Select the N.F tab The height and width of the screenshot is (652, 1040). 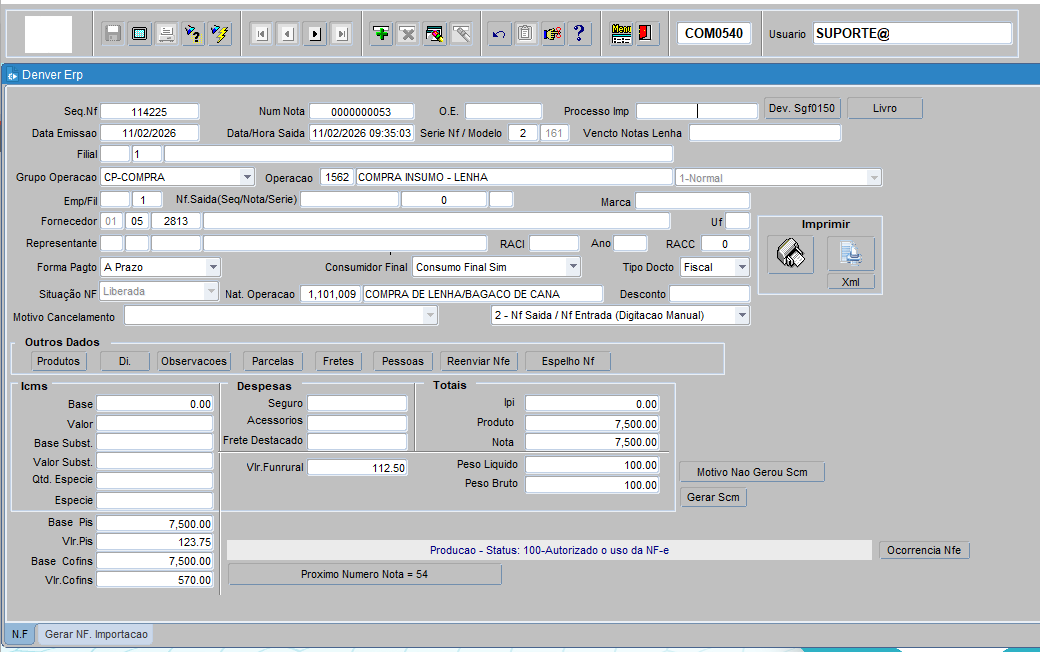pos(20,634)
